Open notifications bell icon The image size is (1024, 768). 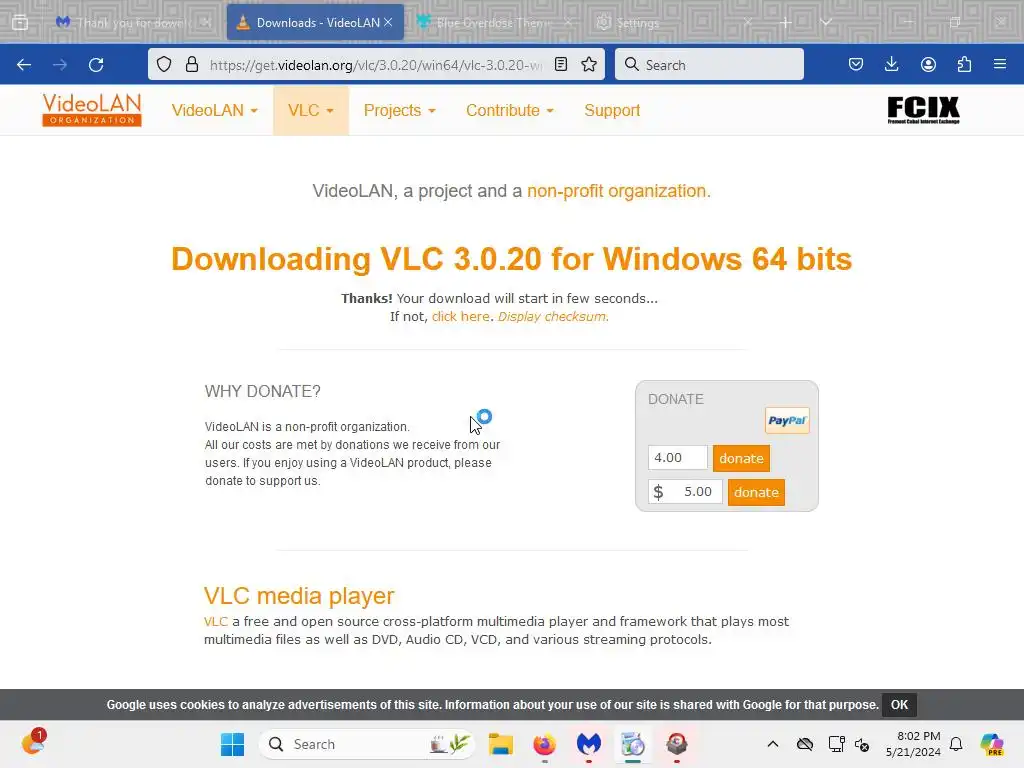(956, 744)
